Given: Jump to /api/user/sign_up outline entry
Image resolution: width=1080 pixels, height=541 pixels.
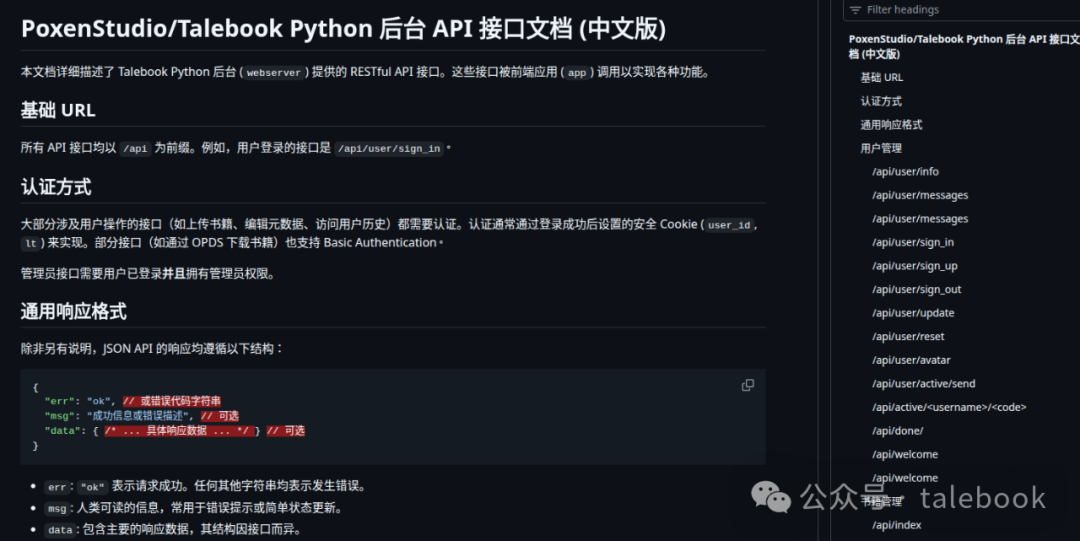Looking at the screenshot, I should pyautogui.click(x=914, y=266).
